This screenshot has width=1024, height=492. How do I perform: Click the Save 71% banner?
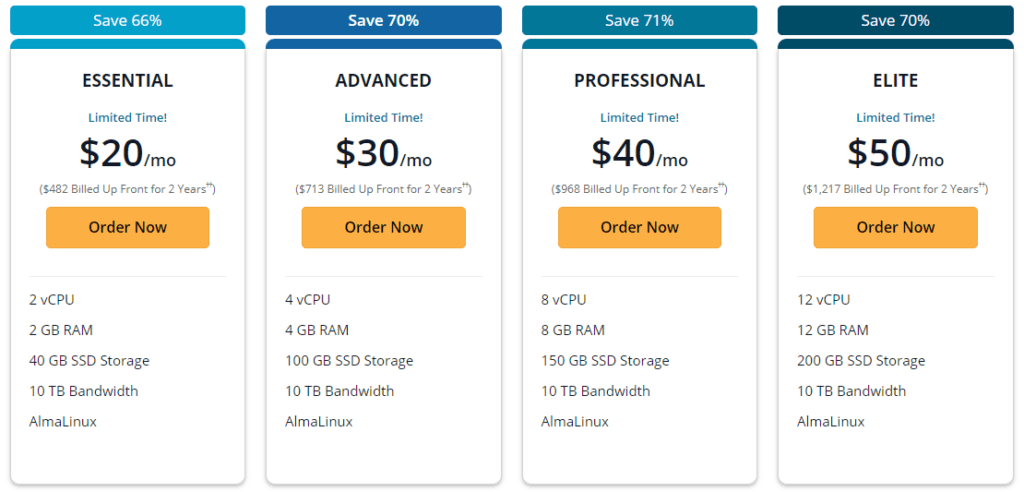click(x=639, y=20)
